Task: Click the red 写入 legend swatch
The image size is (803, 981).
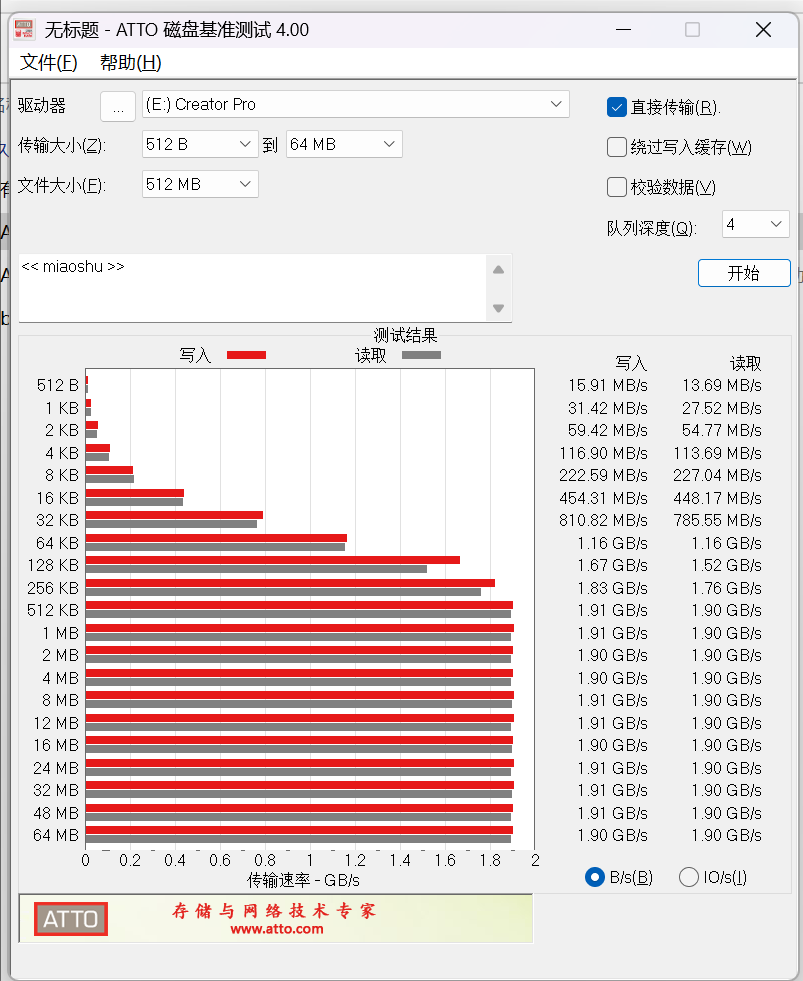Action: click(x=247, y=355)
